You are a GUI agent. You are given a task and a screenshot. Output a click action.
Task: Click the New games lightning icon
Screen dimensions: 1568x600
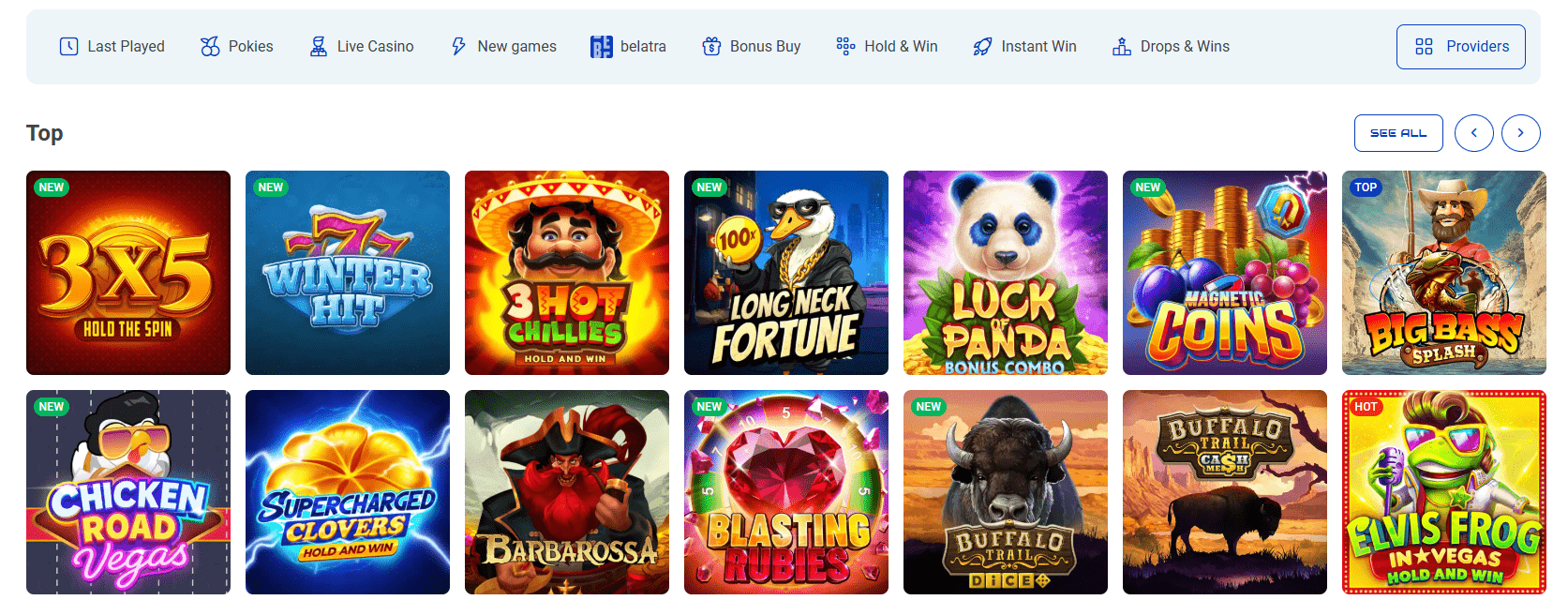click(x=458, y=47)
